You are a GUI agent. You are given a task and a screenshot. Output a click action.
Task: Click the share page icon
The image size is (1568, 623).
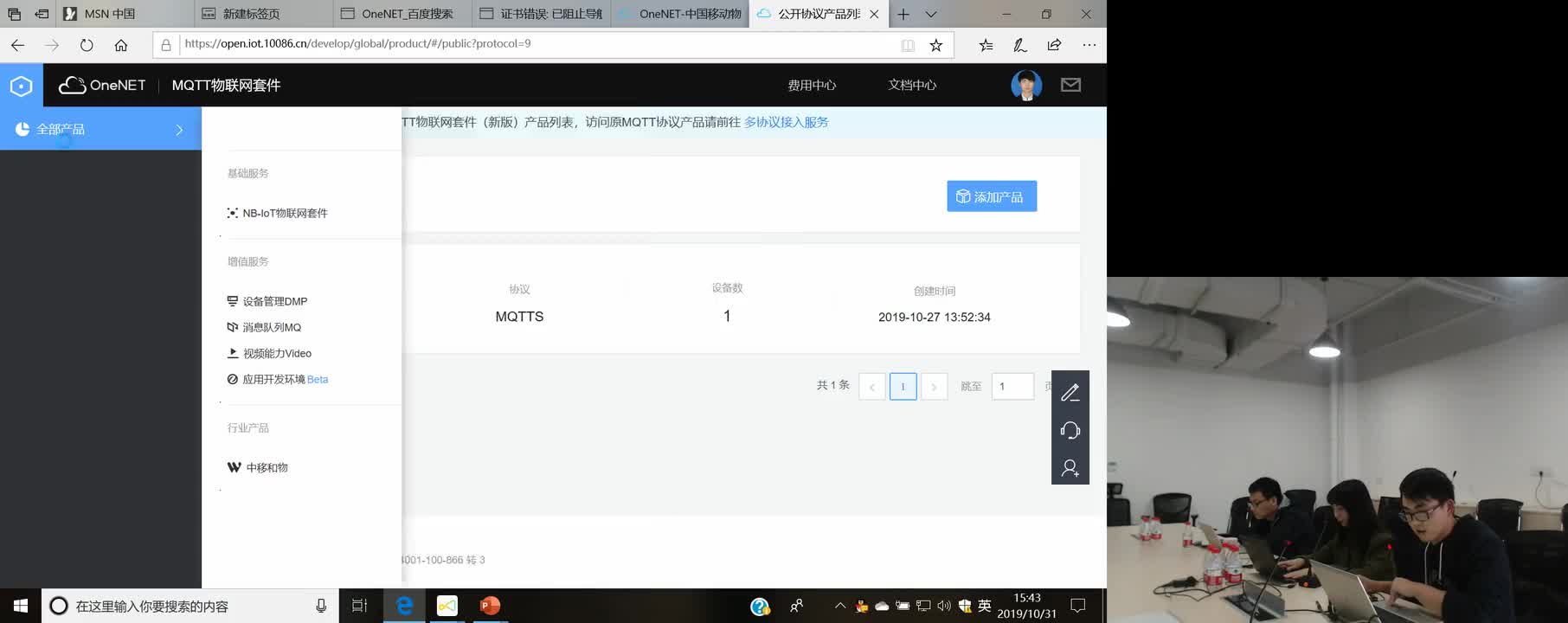[x=1054, y=45]
